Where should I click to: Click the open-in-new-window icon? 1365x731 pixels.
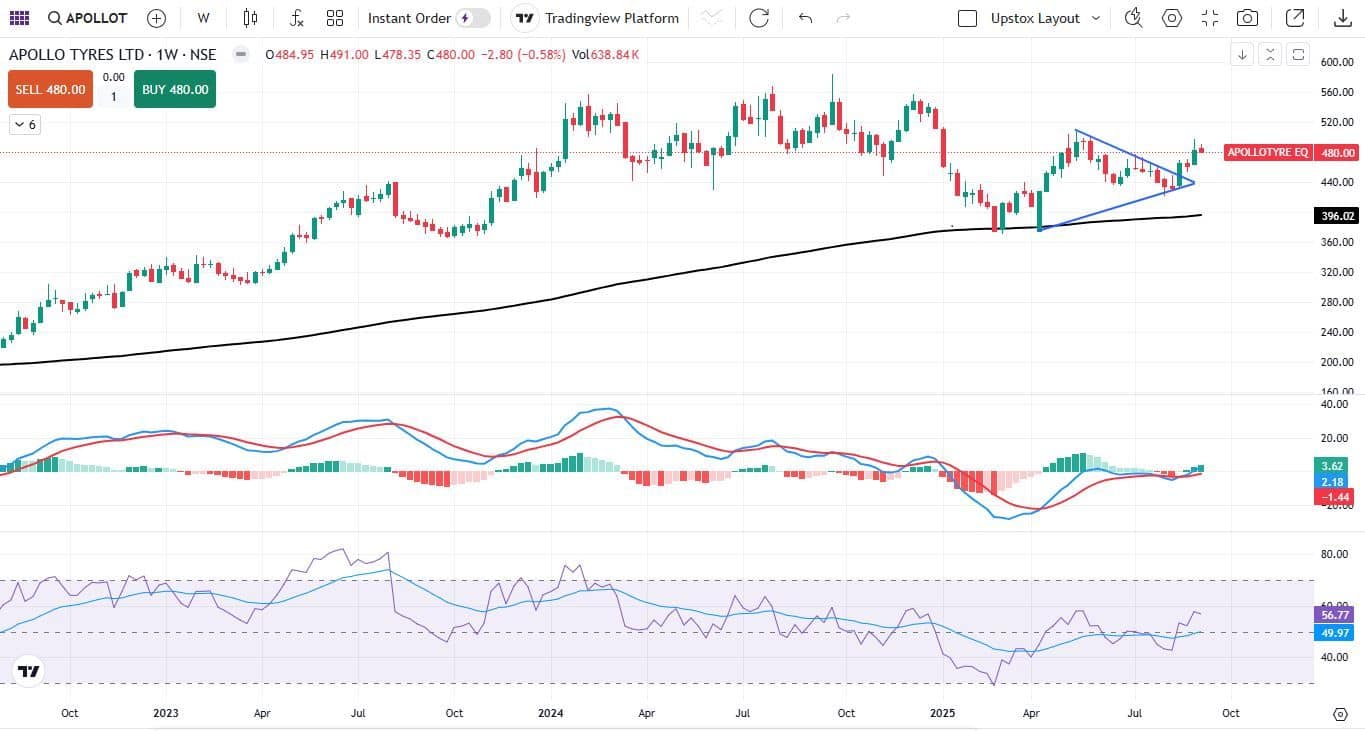1295,18
